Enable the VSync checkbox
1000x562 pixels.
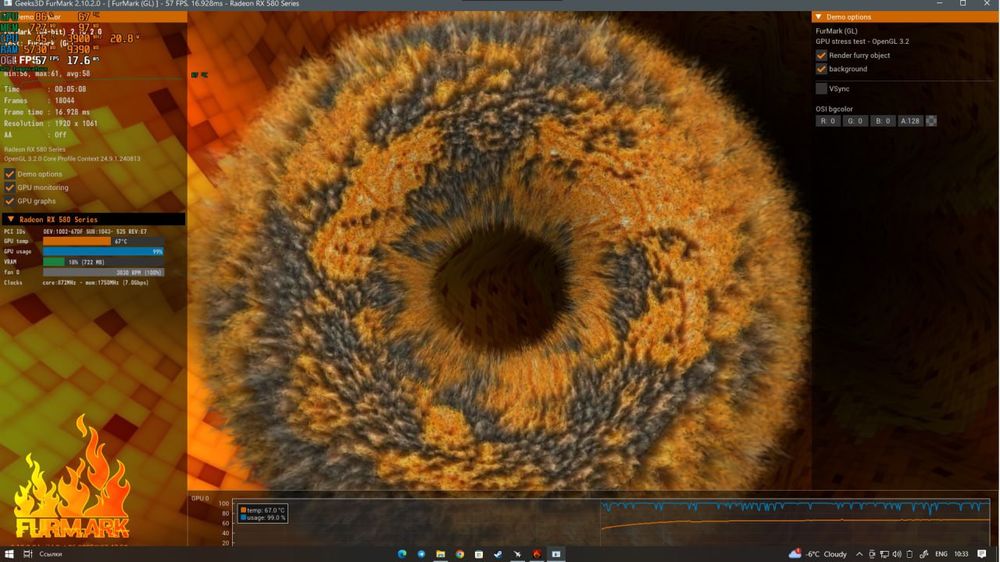point(821,89)
